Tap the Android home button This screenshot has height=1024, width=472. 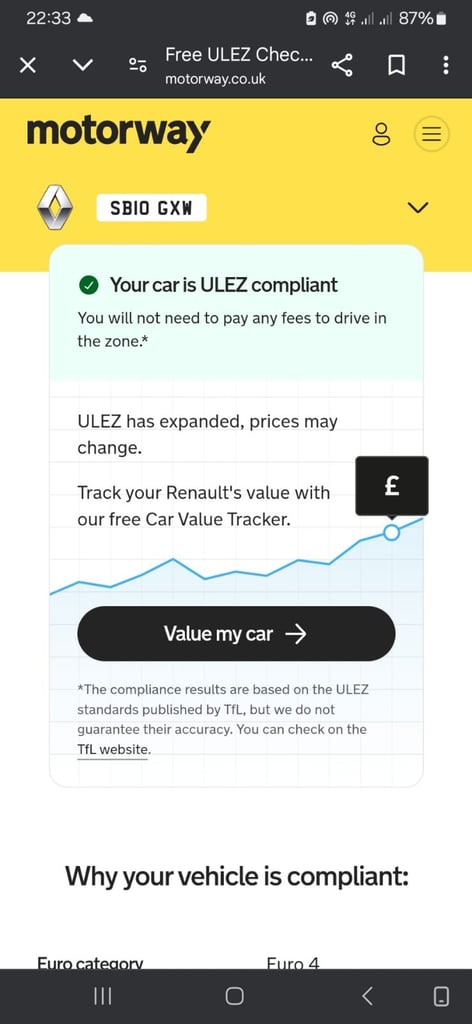pos(234,996)
